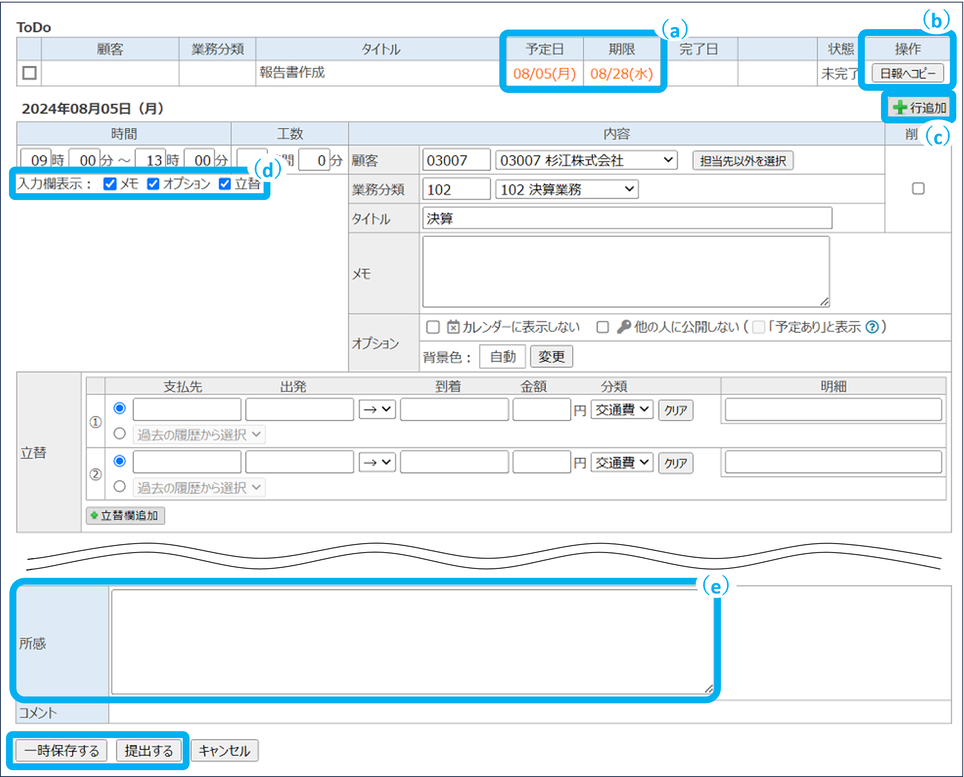Open the first row 交通費 category dropdown
The image size is (964, 777).
coord(621,408)
